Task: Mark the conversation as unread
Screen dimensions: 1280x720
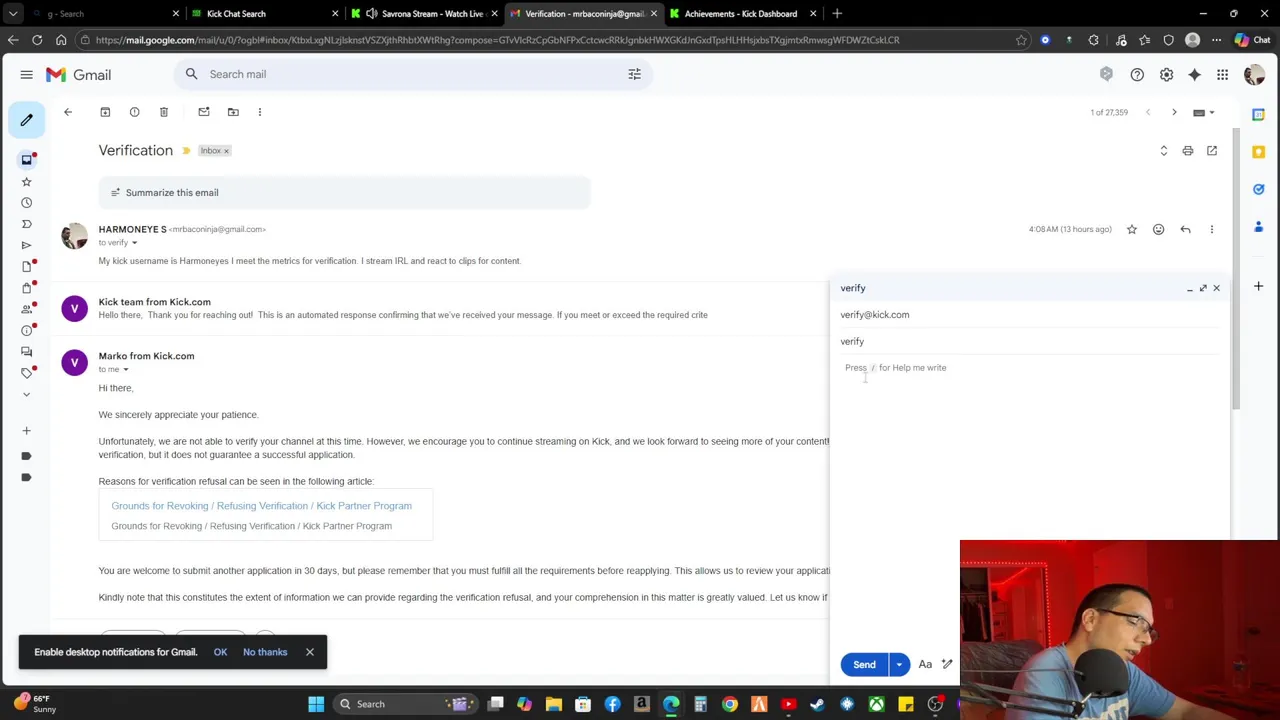Action: click(204, 112)
